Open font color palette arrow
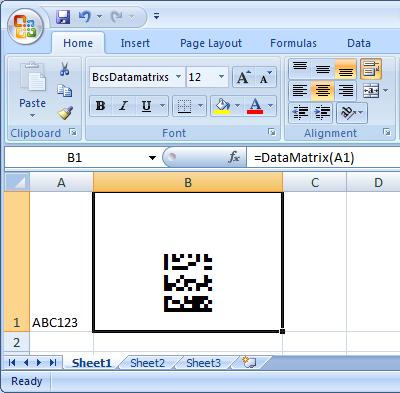The width and height of the screenshot is (400, 393). (271, 106)
